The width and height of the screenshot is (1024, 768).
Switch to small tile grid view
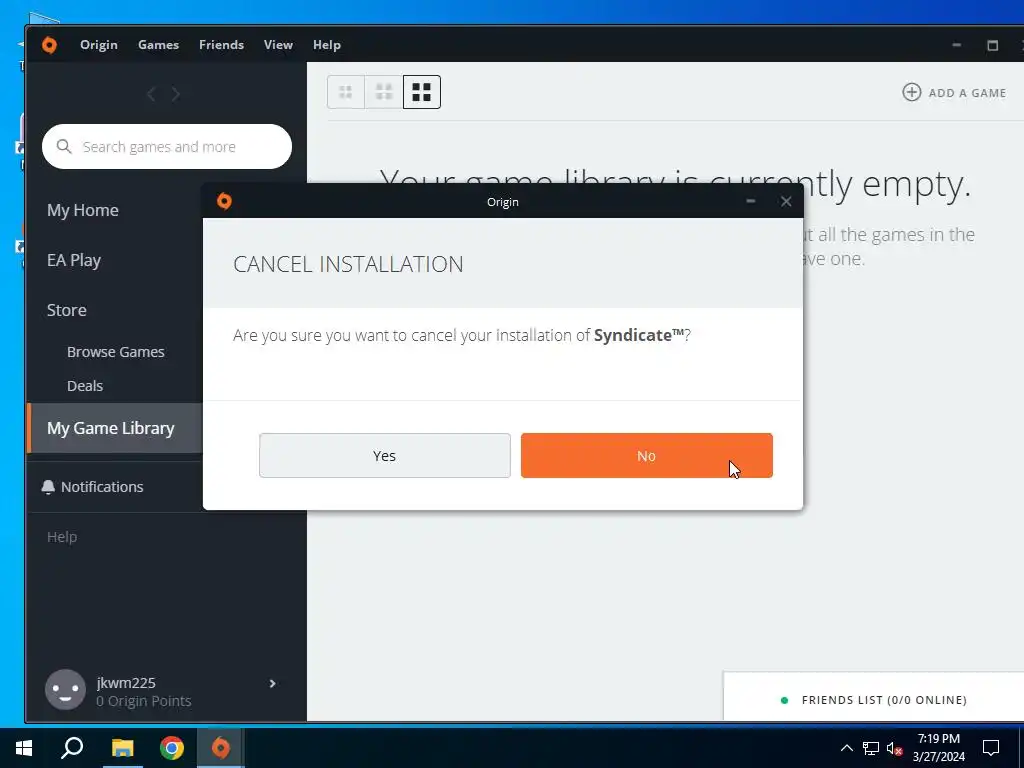coord(345,92)
